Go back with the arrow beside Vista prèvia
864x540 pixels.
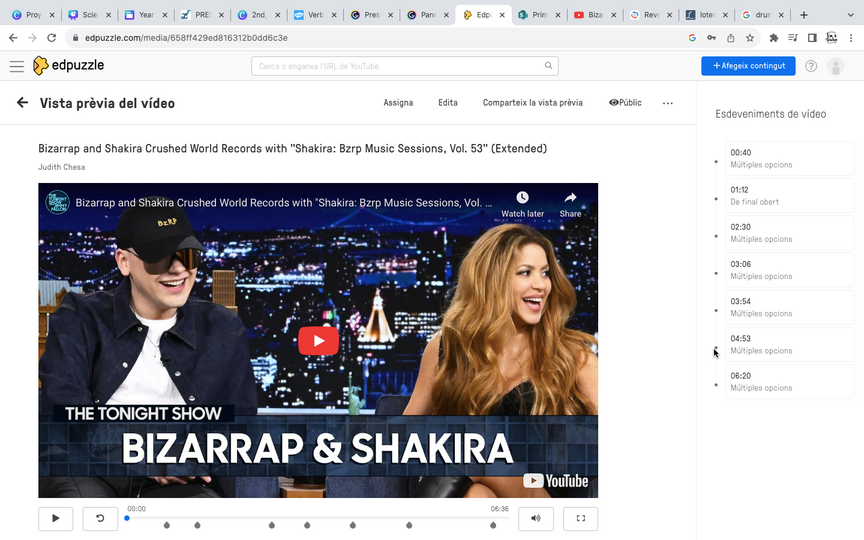22,102
